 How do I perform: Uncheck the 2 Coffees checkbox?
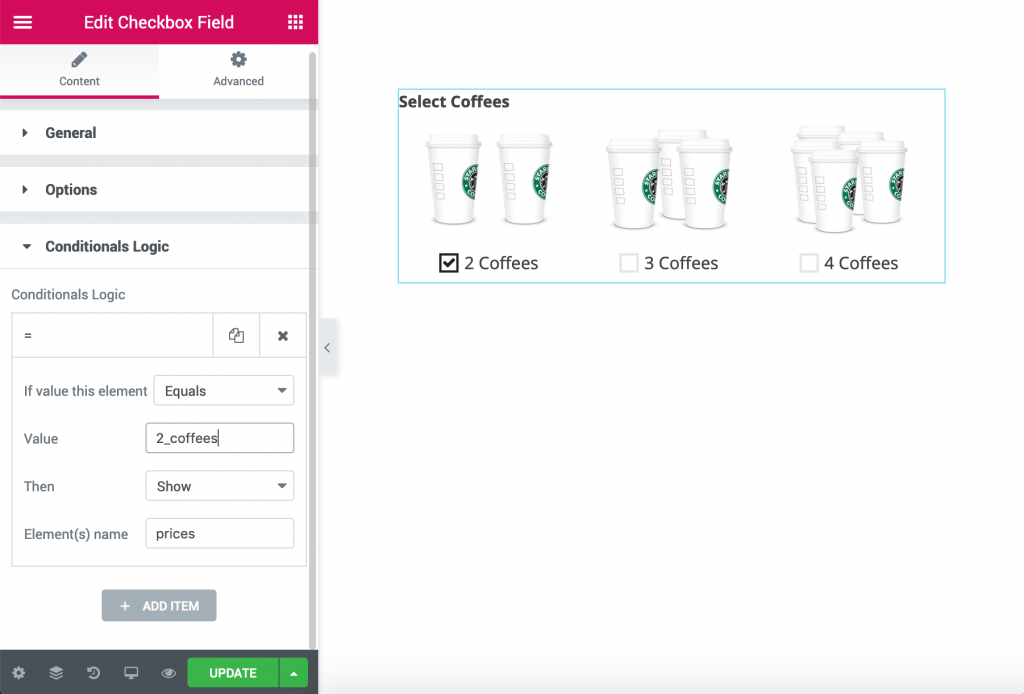click(x=449, y=262)
